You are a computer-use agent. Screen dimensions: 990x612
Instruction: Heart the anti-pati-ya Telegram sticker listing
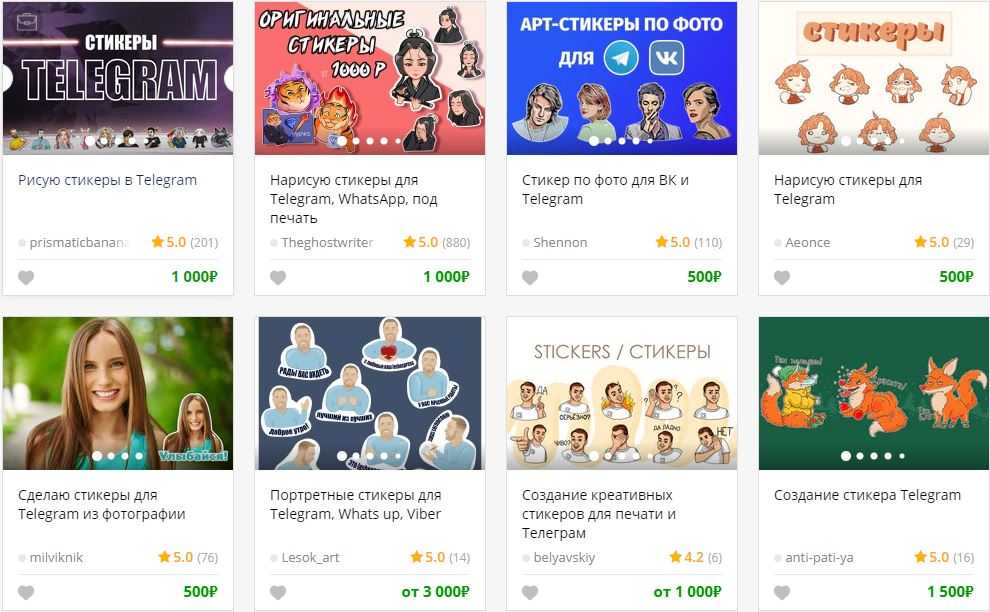[782, 592]
